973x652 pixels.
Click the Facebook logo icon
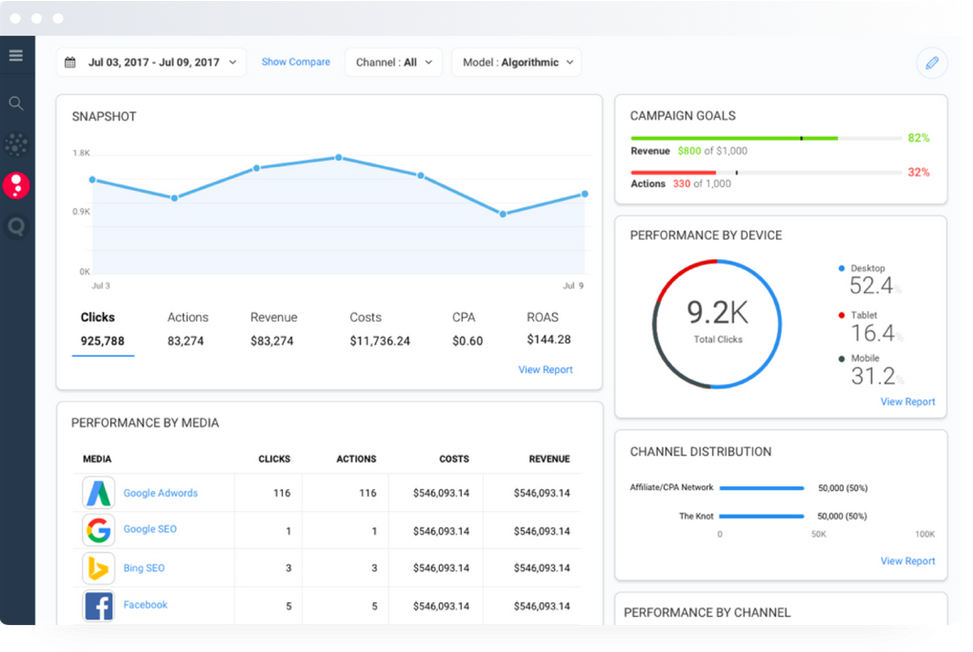[98, 605]
